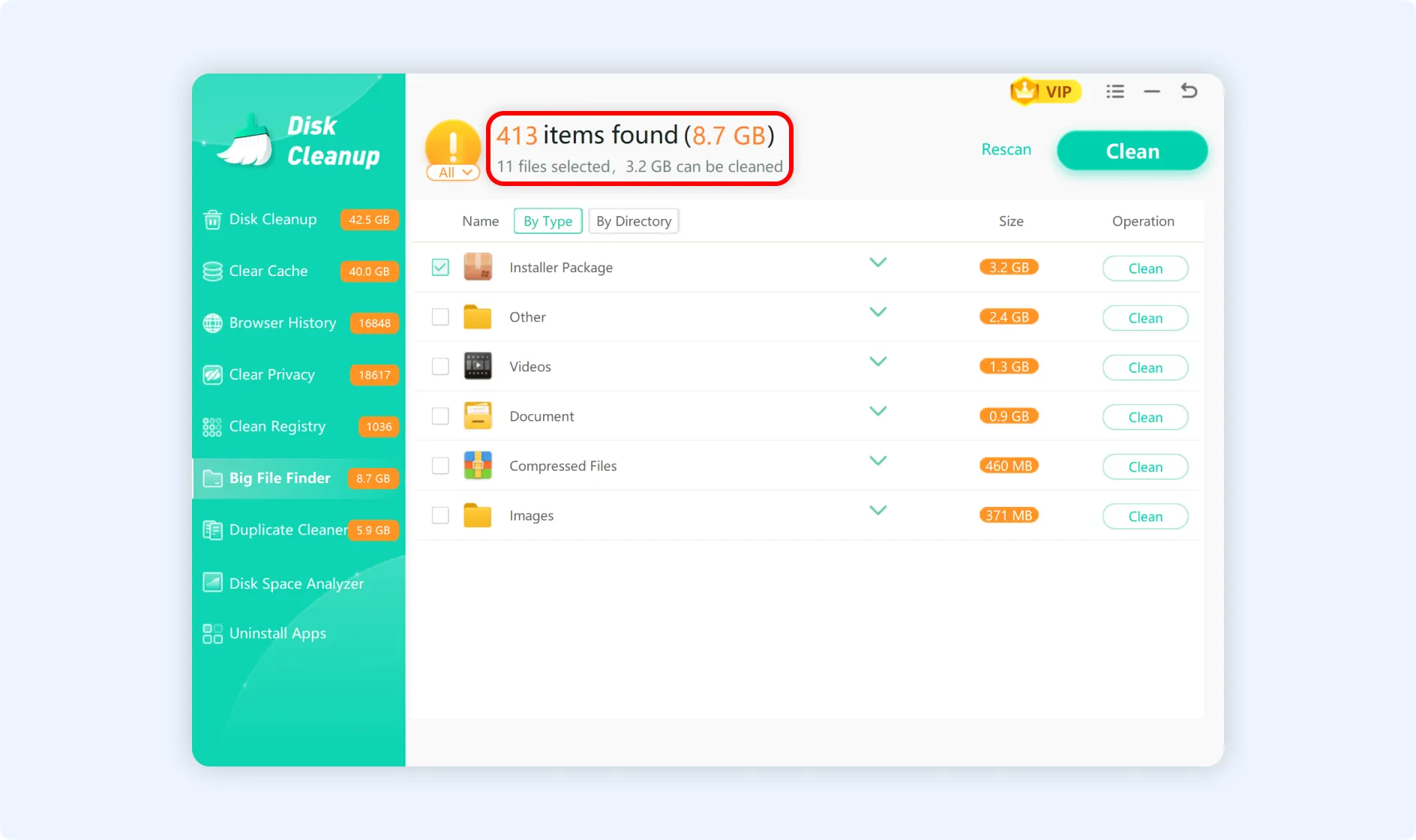The height and width of the screenshot is (840, 1416).
Task: Open the list menu icon in title bar
Action: point(1114,91)
